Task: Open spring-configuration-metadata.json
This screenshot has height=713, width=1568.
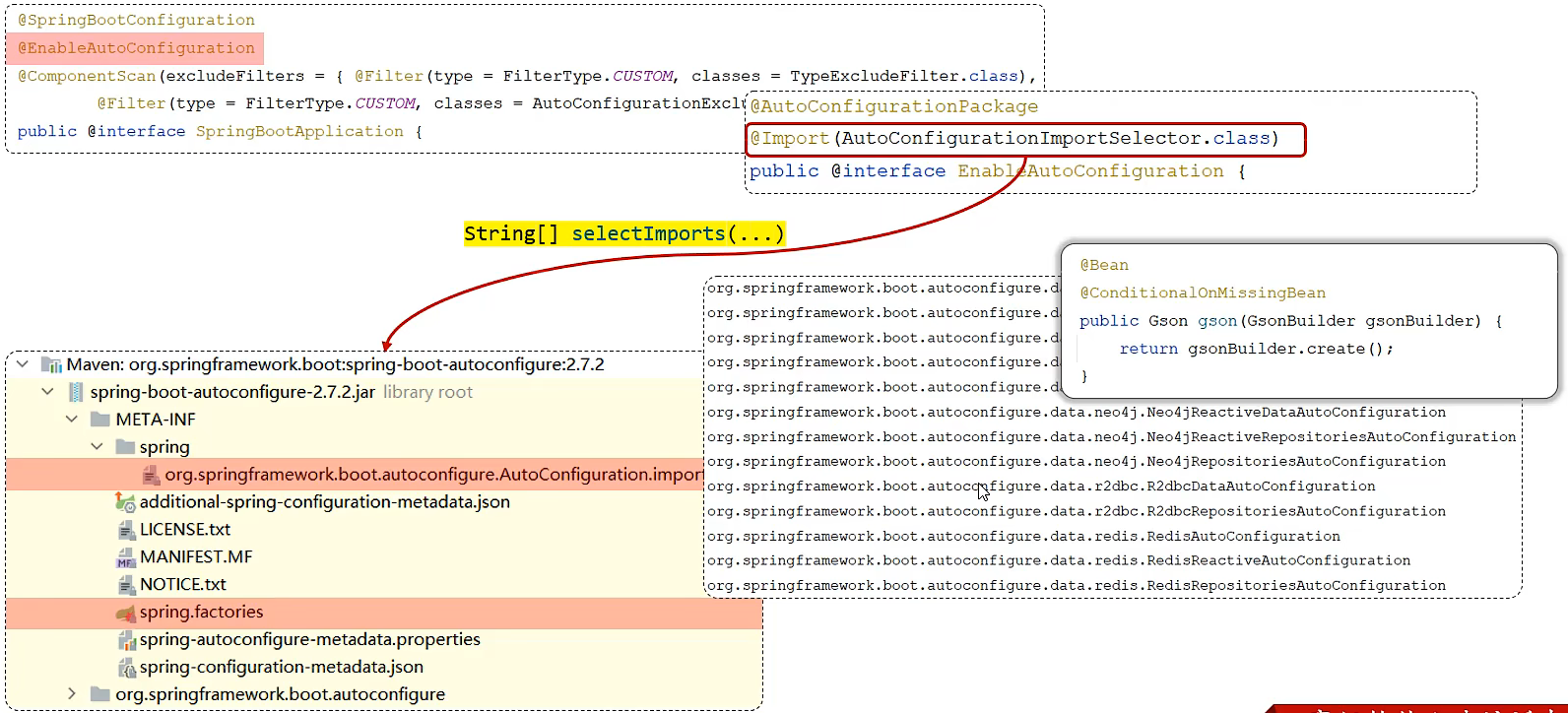Action: 282,668
